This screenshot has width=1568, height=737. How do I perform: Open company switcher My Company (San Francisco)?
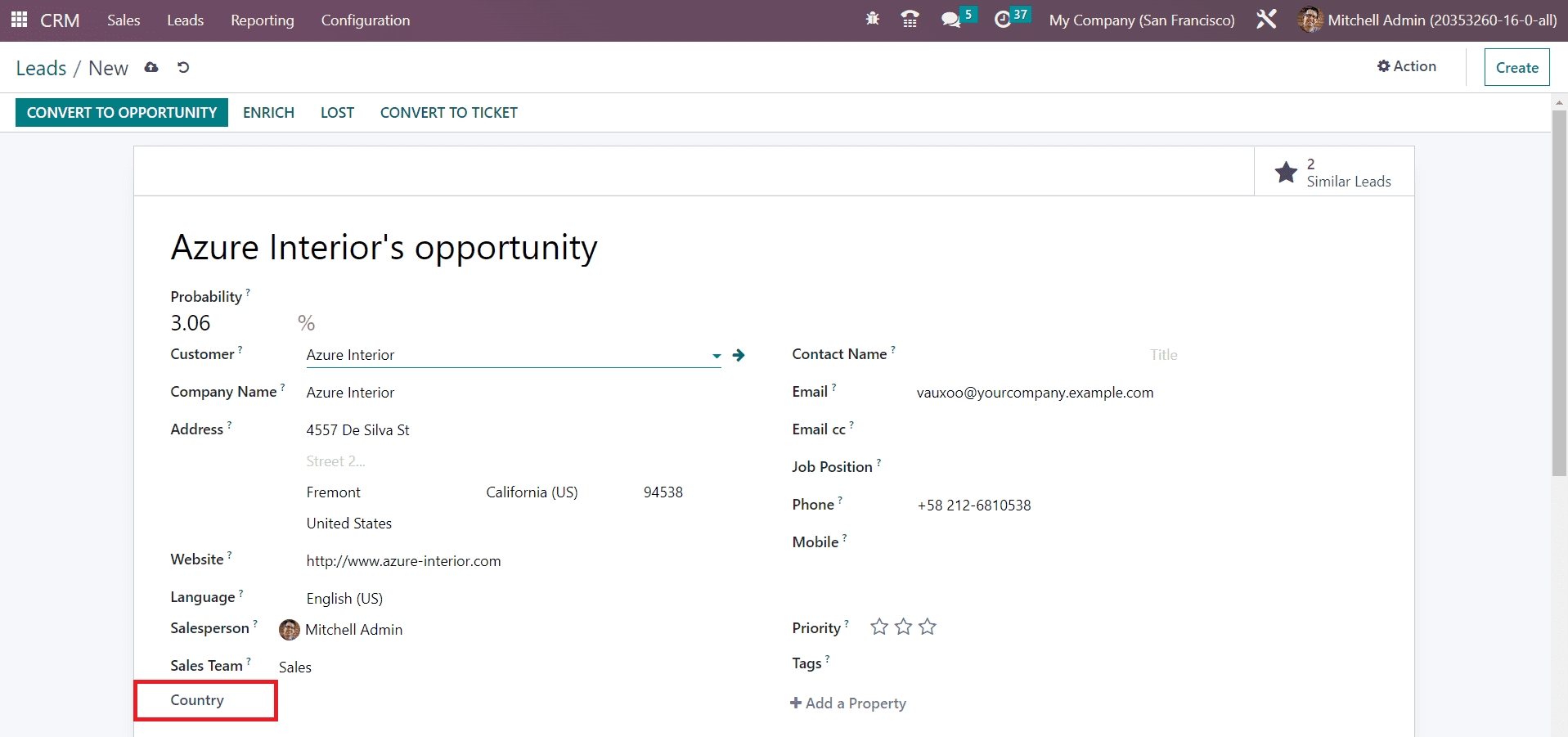click(1142, 20)
